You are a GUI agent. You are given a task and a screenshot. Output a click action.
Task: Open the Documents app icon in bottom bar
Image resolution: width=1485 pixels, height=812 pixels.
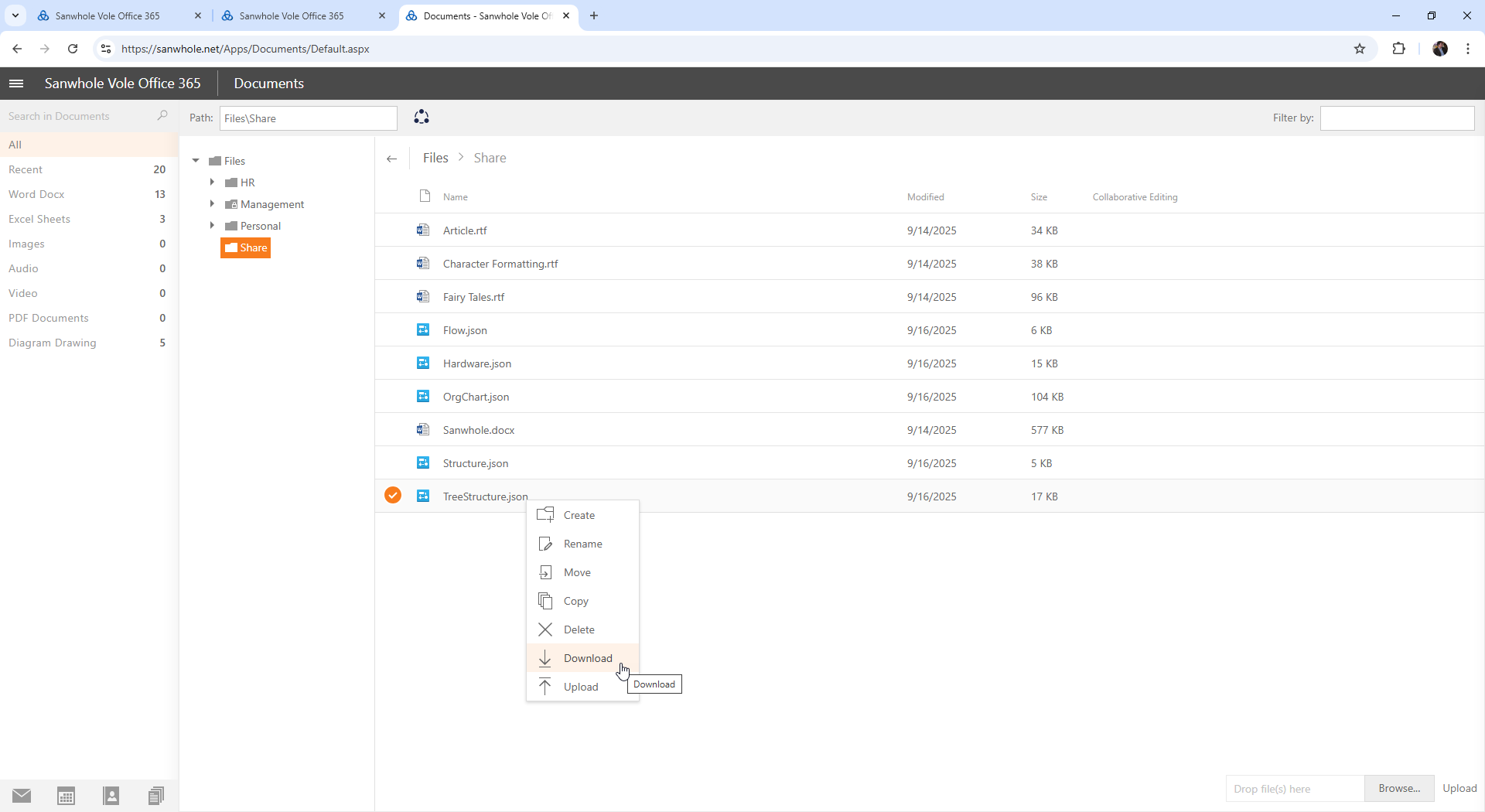tap(156, 796)
